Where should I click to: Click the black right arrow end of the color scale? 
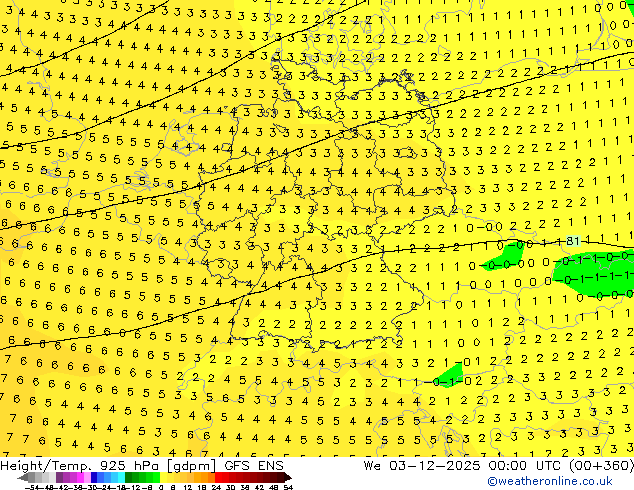288,477
